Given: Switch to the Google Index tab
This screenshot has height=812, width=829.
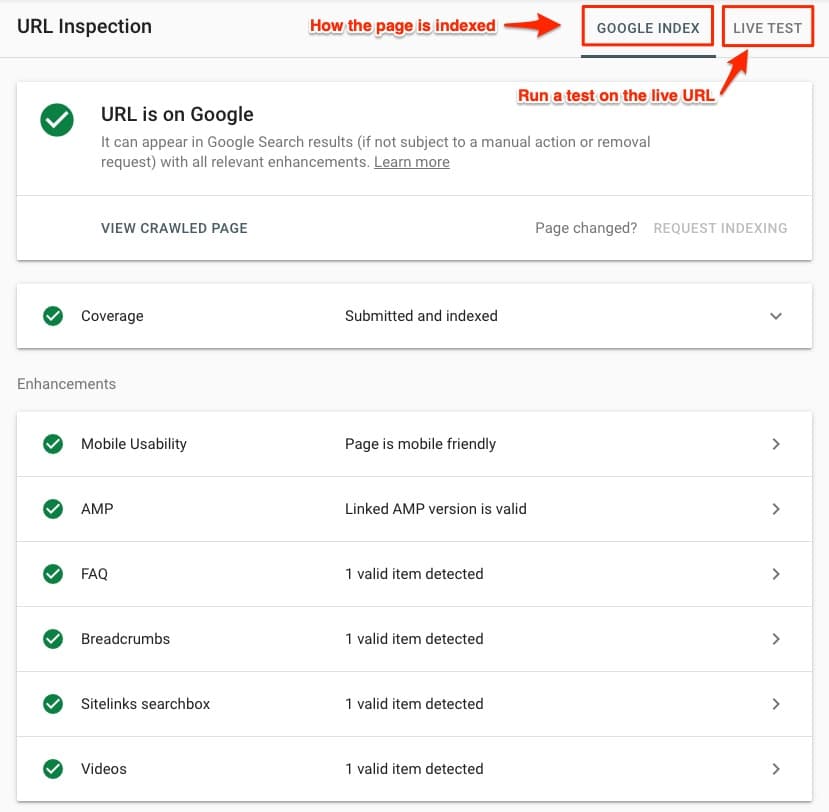Looking at the screenshot, I should (648, 28).
